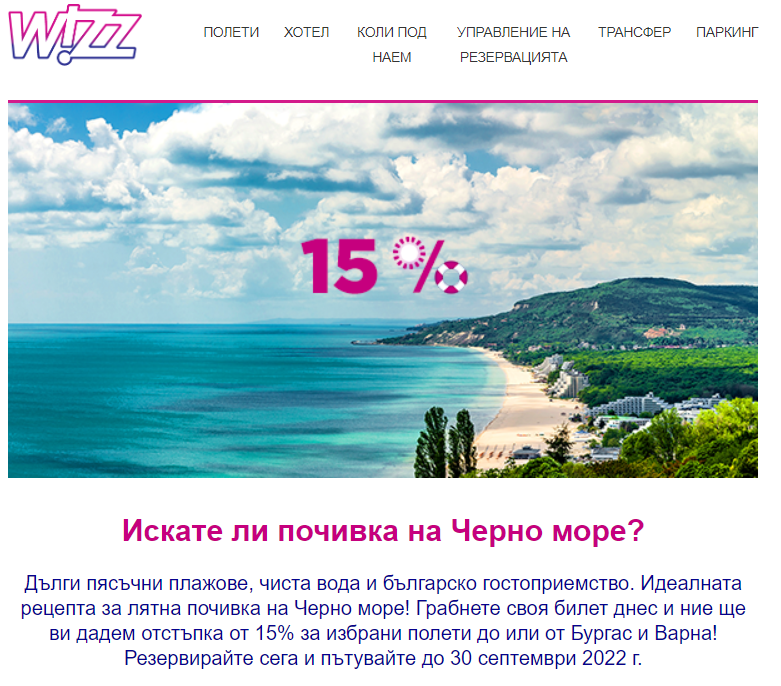Click the lifebuoy icon in percent sign
Image resolution: width=781 pixels, height=686 pixels.
451,277
